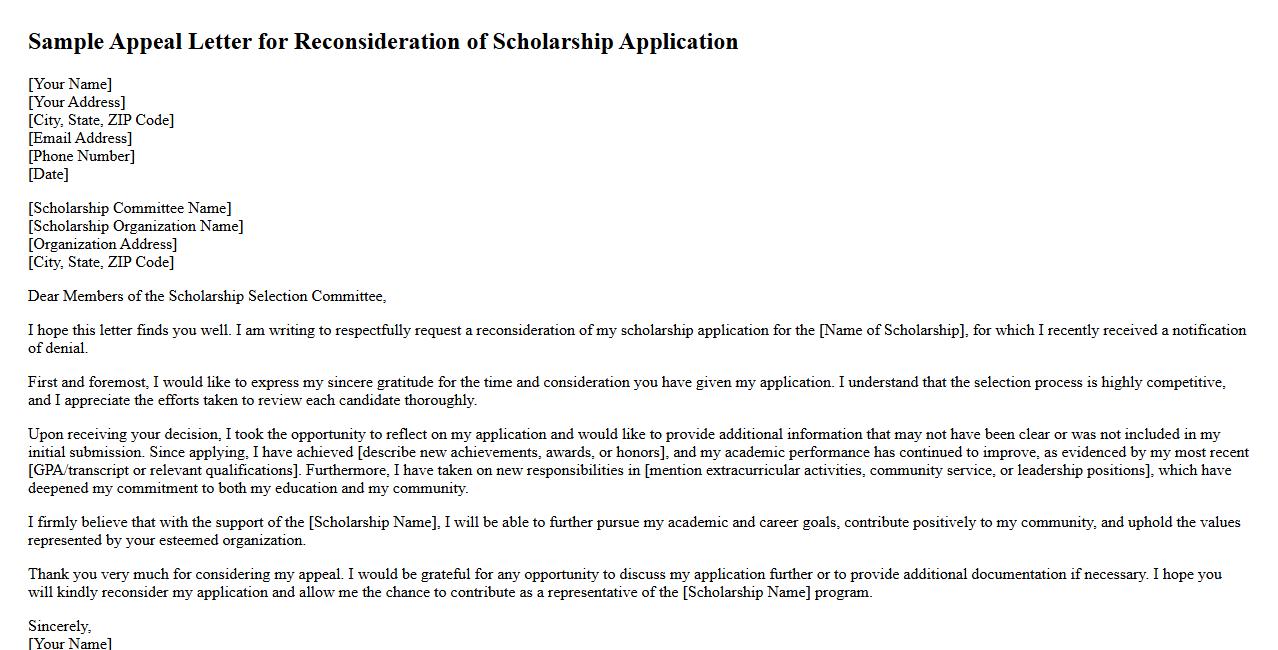This screenshot has width=1278, height=650.
Task: Click the [Date] placeholder
Action: pos(48,174)
